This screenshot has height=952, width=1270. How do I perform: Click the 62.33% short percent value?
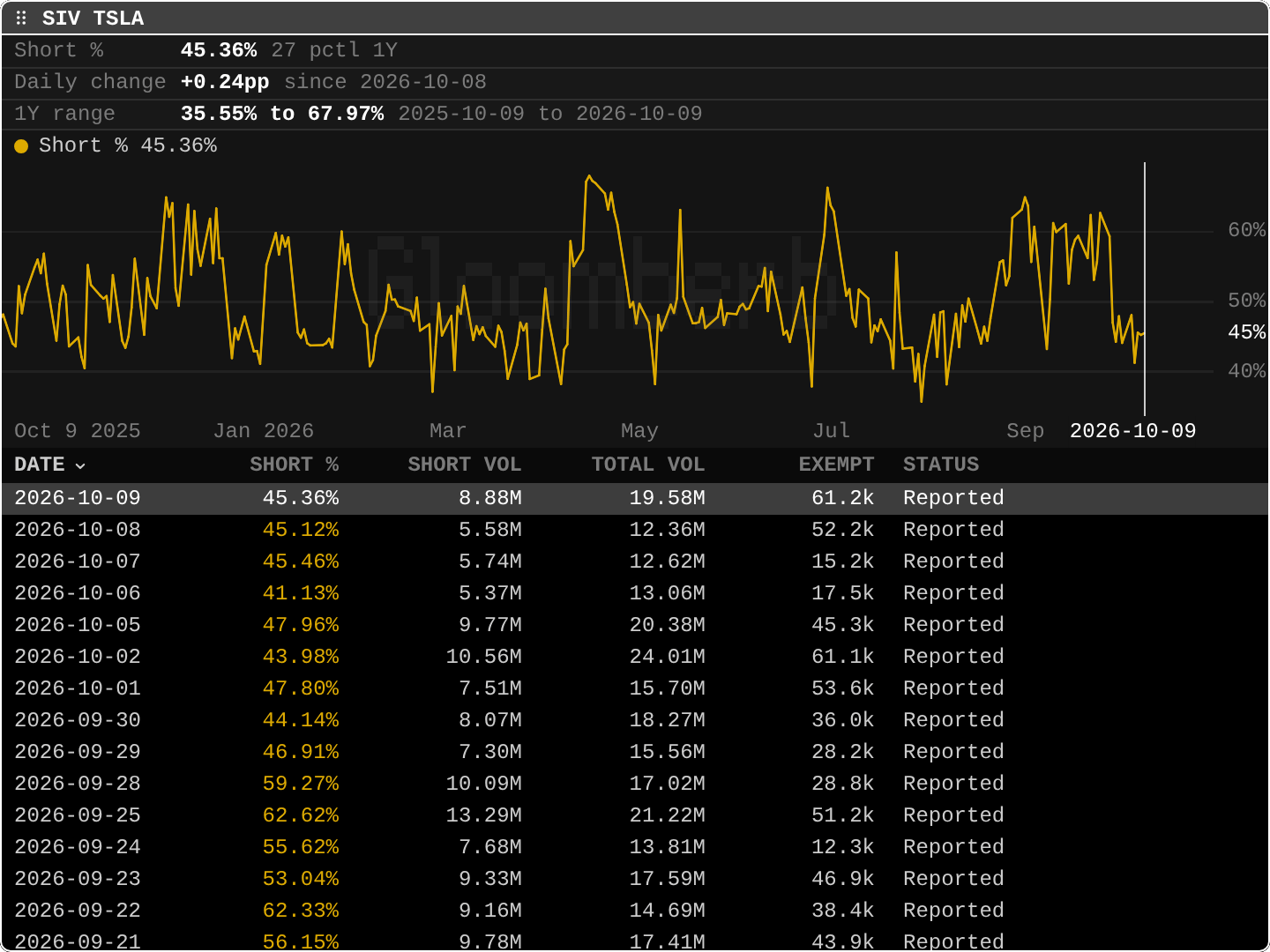pos(301,911)
